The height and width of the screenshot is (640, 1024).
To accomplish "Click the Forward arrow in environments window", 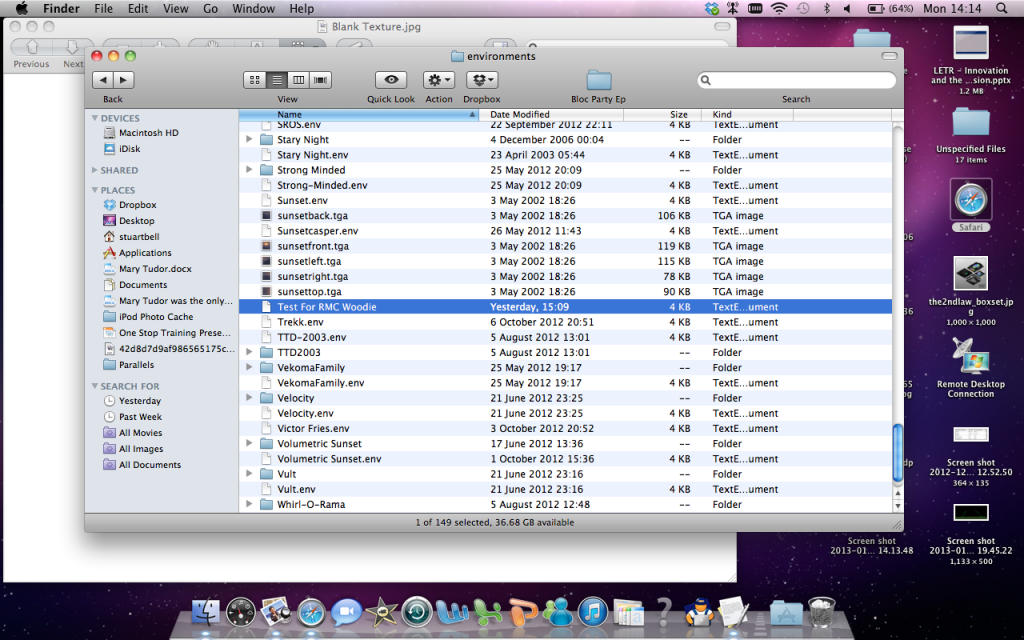I will click(x=123, y=80).
